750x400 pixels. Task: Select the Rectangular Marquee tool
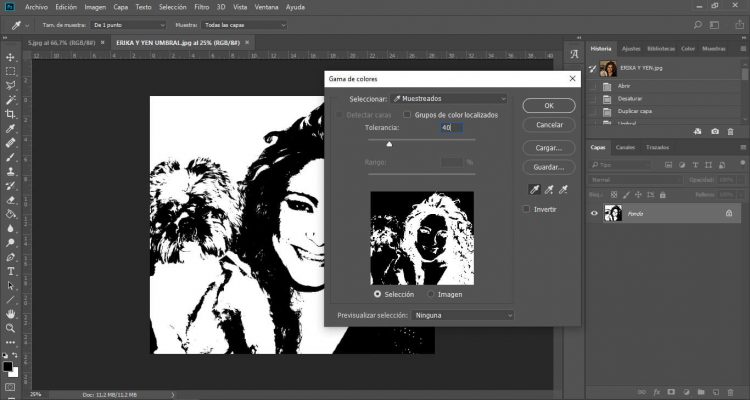click(10, 71)
